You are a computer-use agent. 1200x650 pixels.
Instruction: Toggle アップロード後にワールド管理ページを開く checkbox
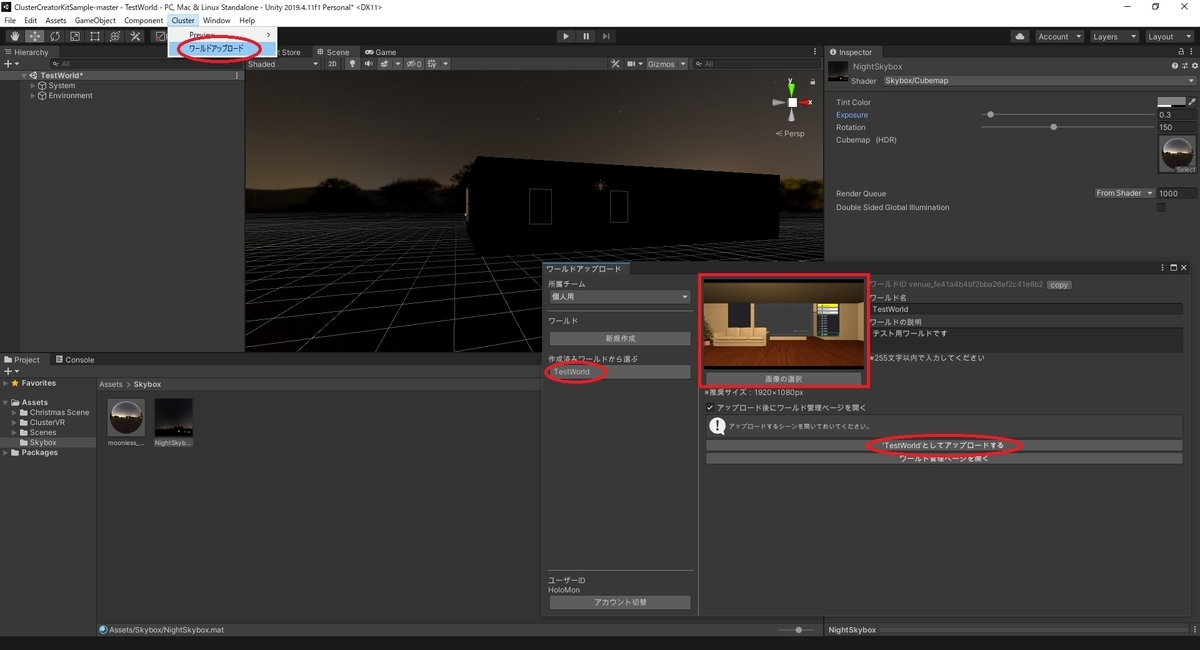710,408
